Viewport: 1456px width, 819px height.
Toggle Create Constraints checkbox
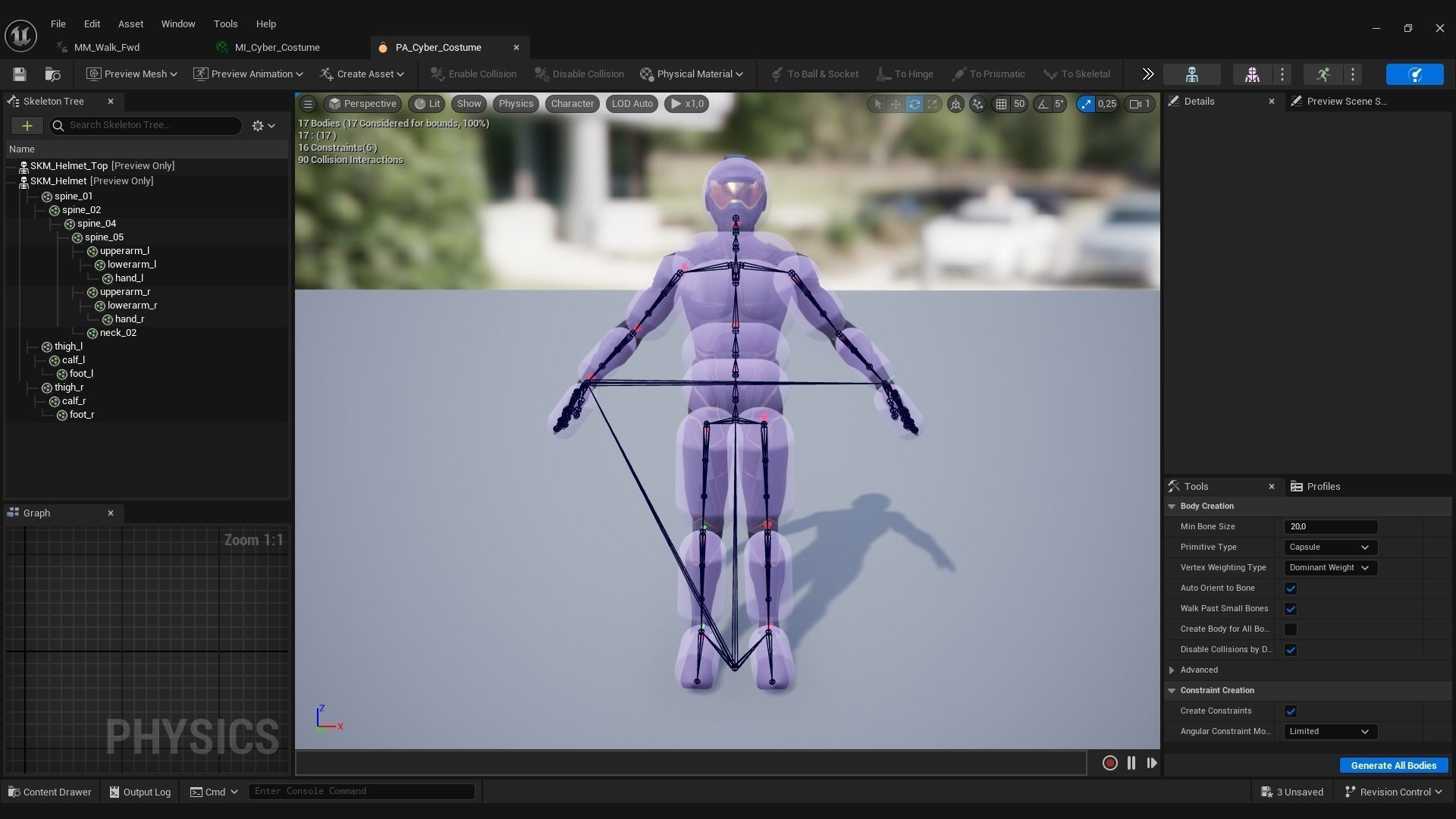click(x=1291, y=711)
